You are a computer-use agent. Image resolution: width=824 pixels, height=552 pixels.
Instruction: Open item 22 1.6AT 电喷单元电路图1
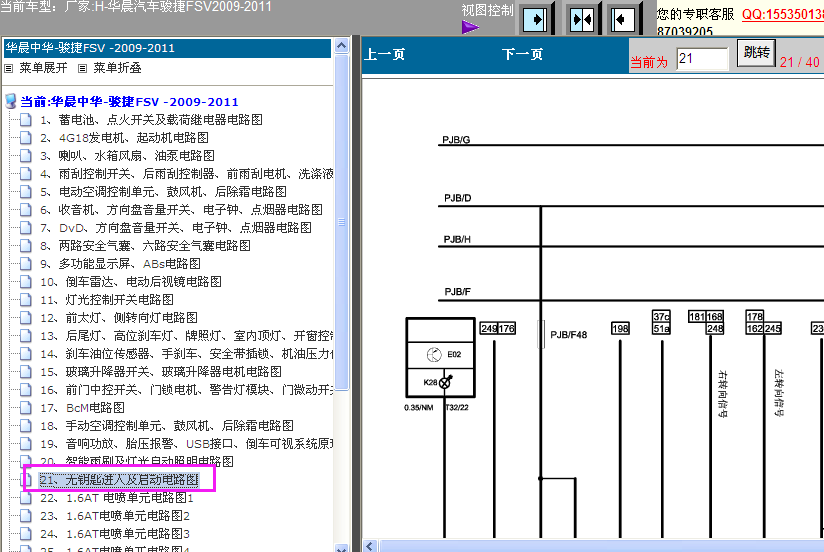117,498
